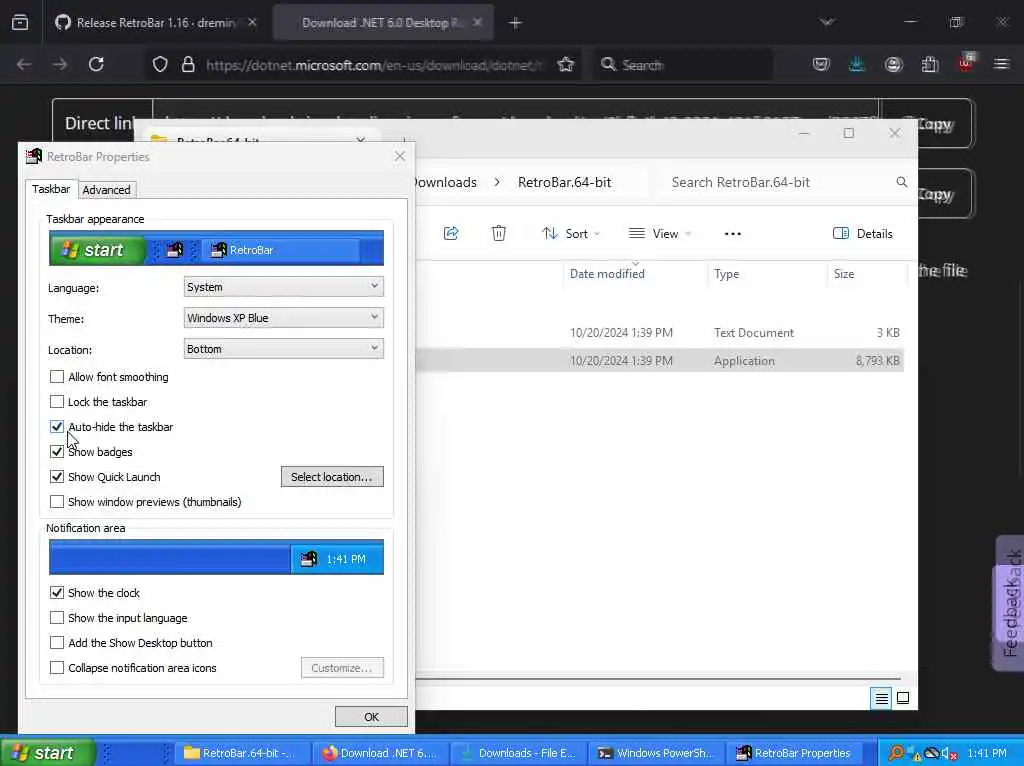Click Downloads breadcrumb in File Explorer
Viewport: 1024px width, 766px height.
pos(445,182)
